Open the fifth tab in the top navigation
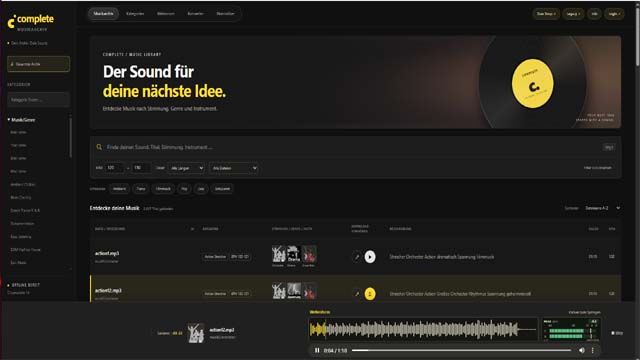This screenshot has height=360, width=640. [x=226, y=13]
